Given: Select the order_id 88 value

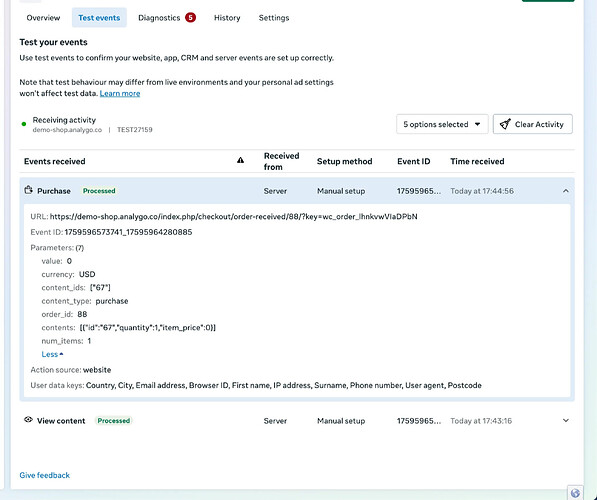Looking at the screenshot, I should (82, 314).
